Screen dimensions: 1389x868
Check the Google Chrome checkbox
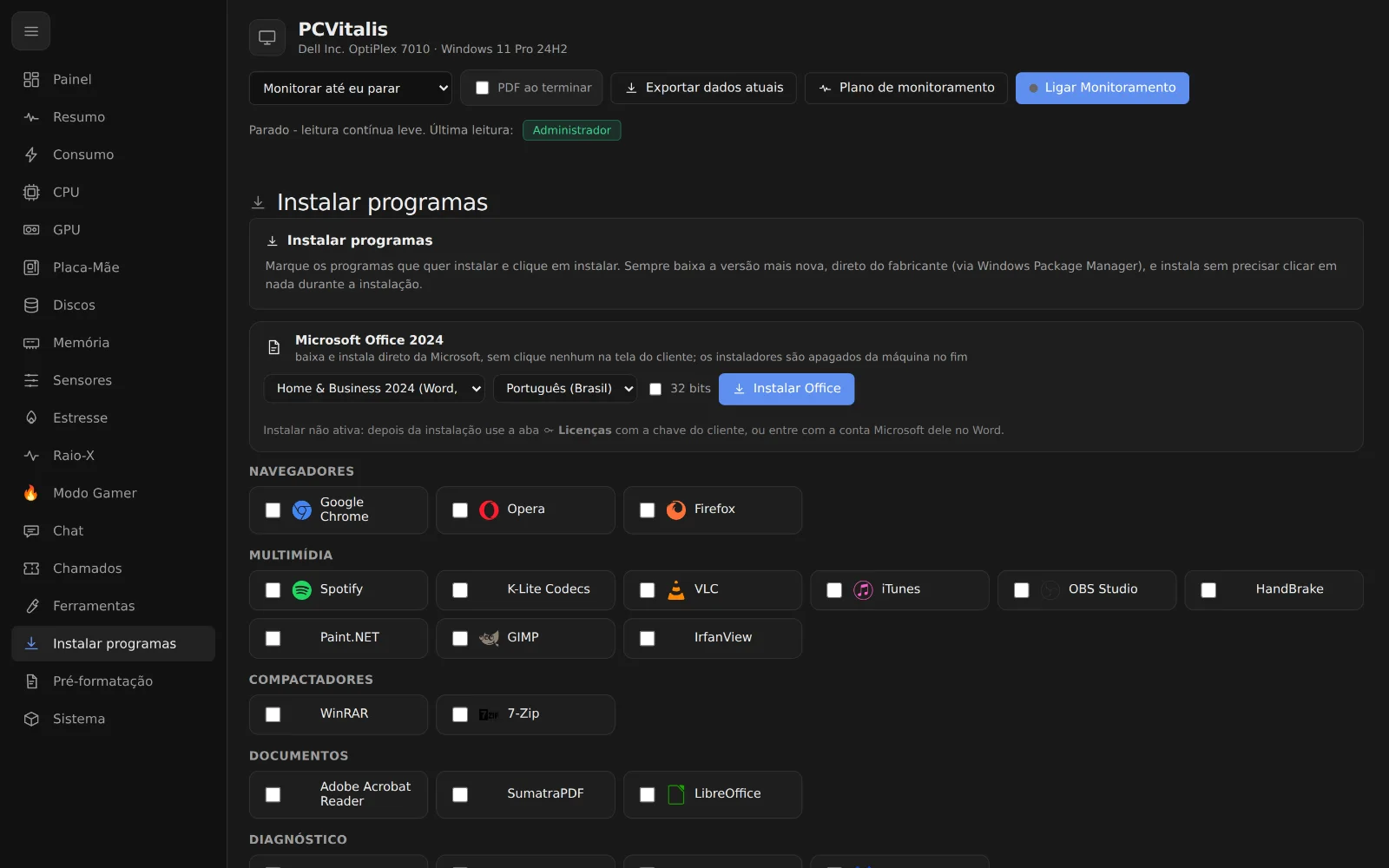(273, 510)
